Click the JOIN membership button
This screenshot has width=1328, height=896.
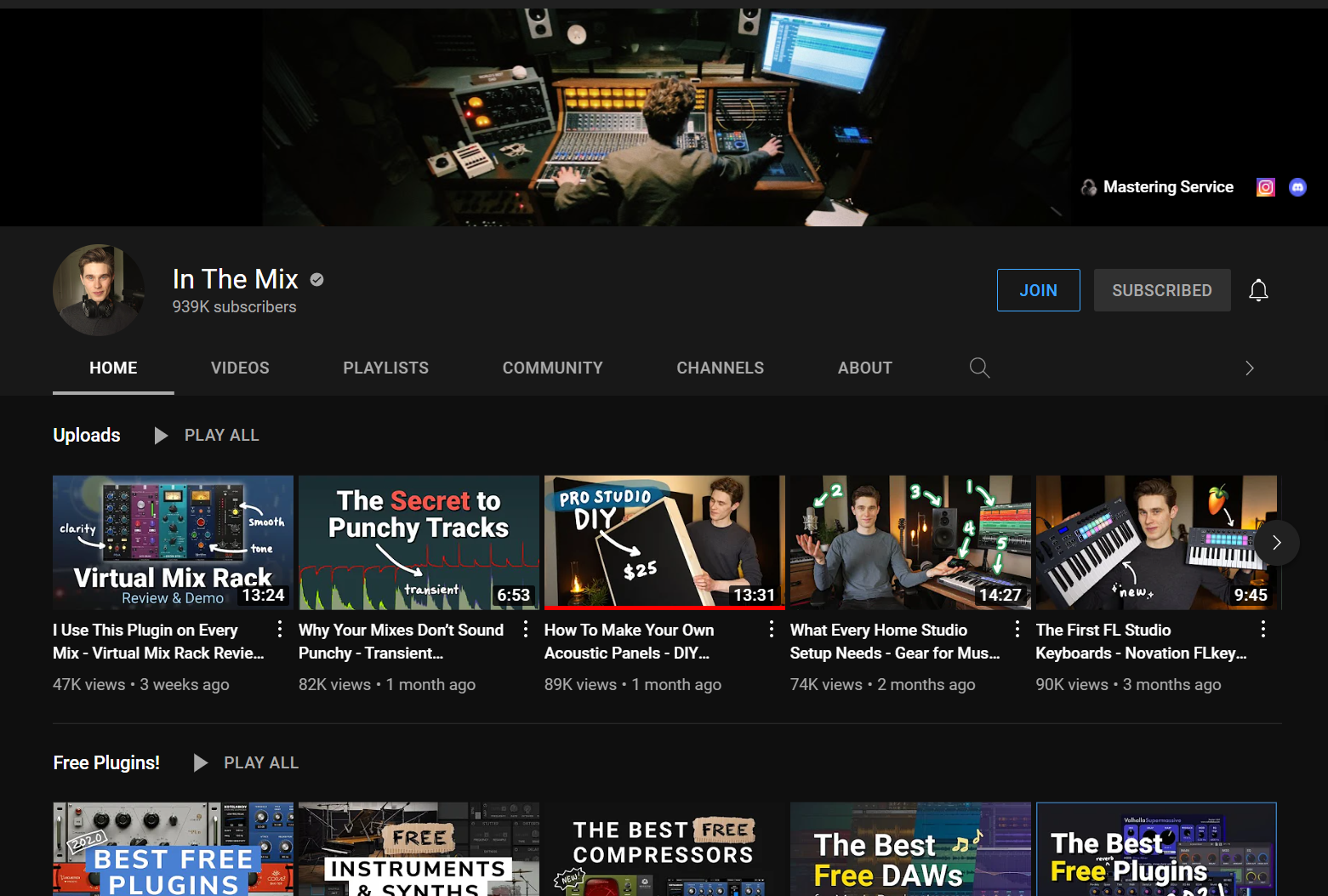pos(1038,290)
